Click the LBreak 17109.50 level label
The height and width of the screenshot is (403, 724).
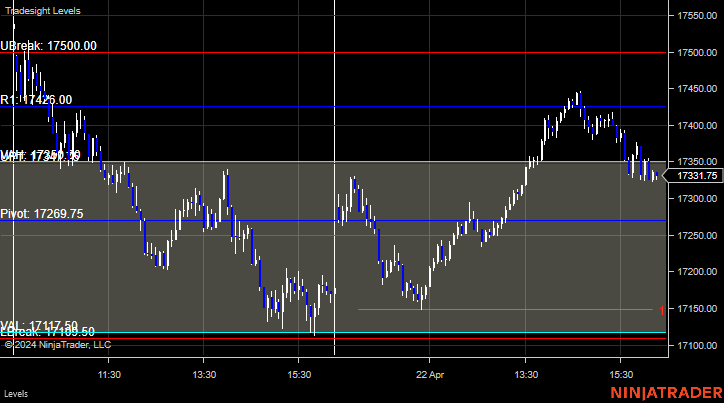48,333
